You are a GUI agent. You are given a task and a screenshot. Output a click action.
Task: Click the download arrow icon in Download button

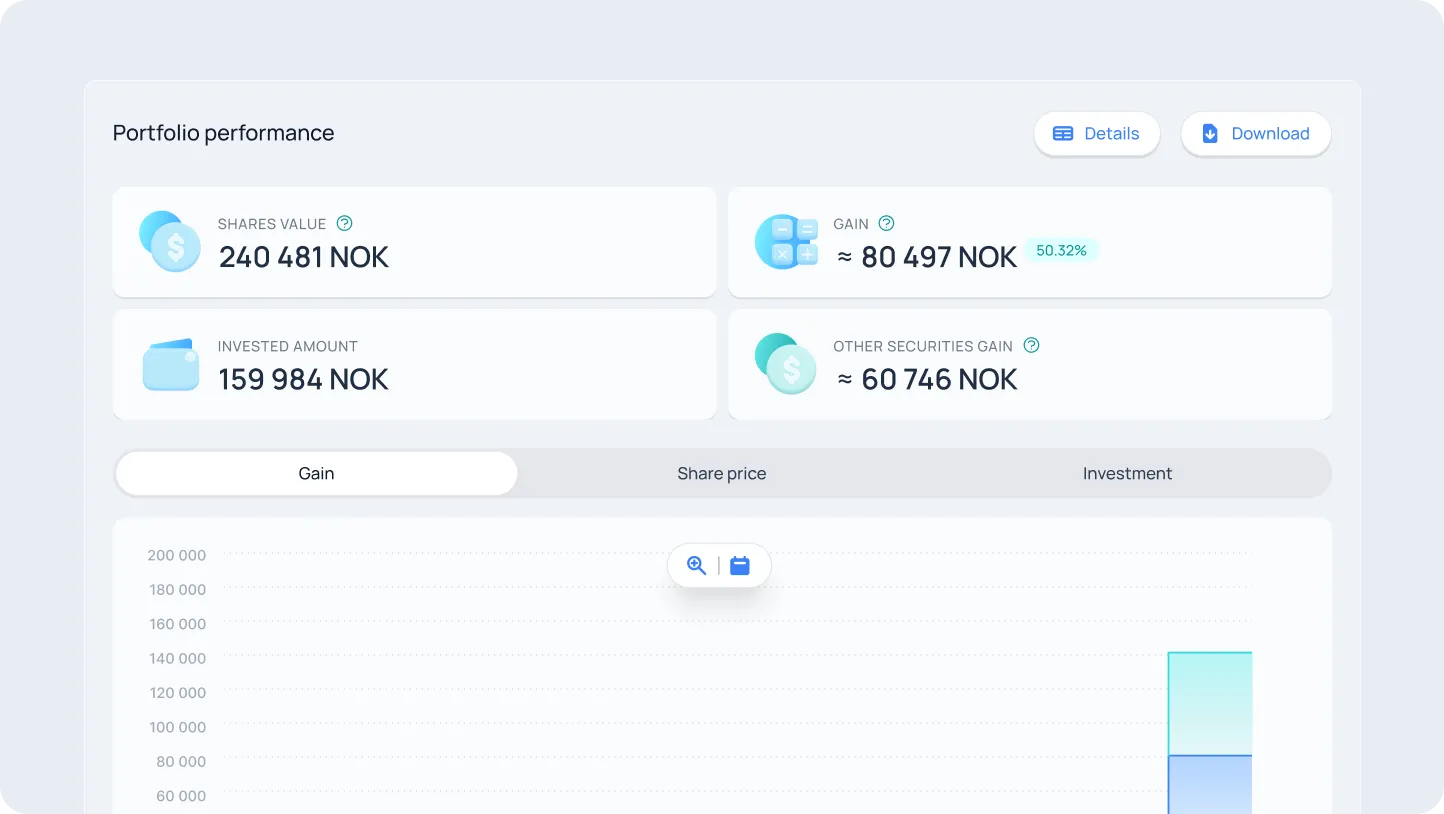click(x=1210, y=133)
